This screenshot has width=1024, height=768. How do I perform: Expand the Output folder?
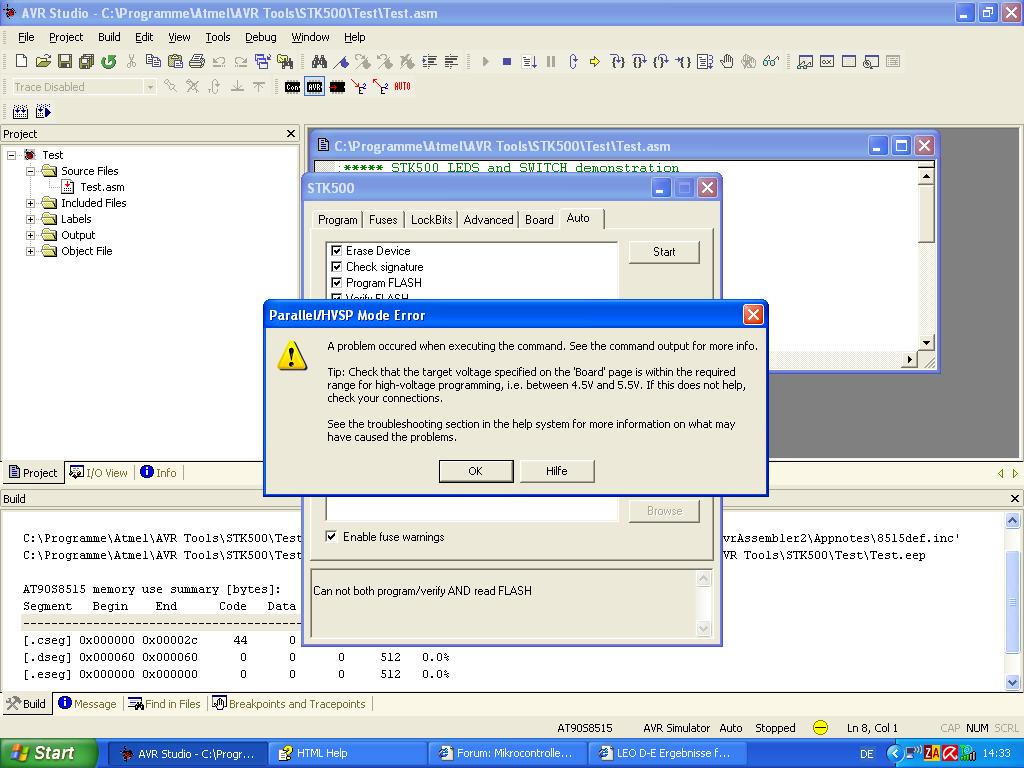click(x=30, y=235)
